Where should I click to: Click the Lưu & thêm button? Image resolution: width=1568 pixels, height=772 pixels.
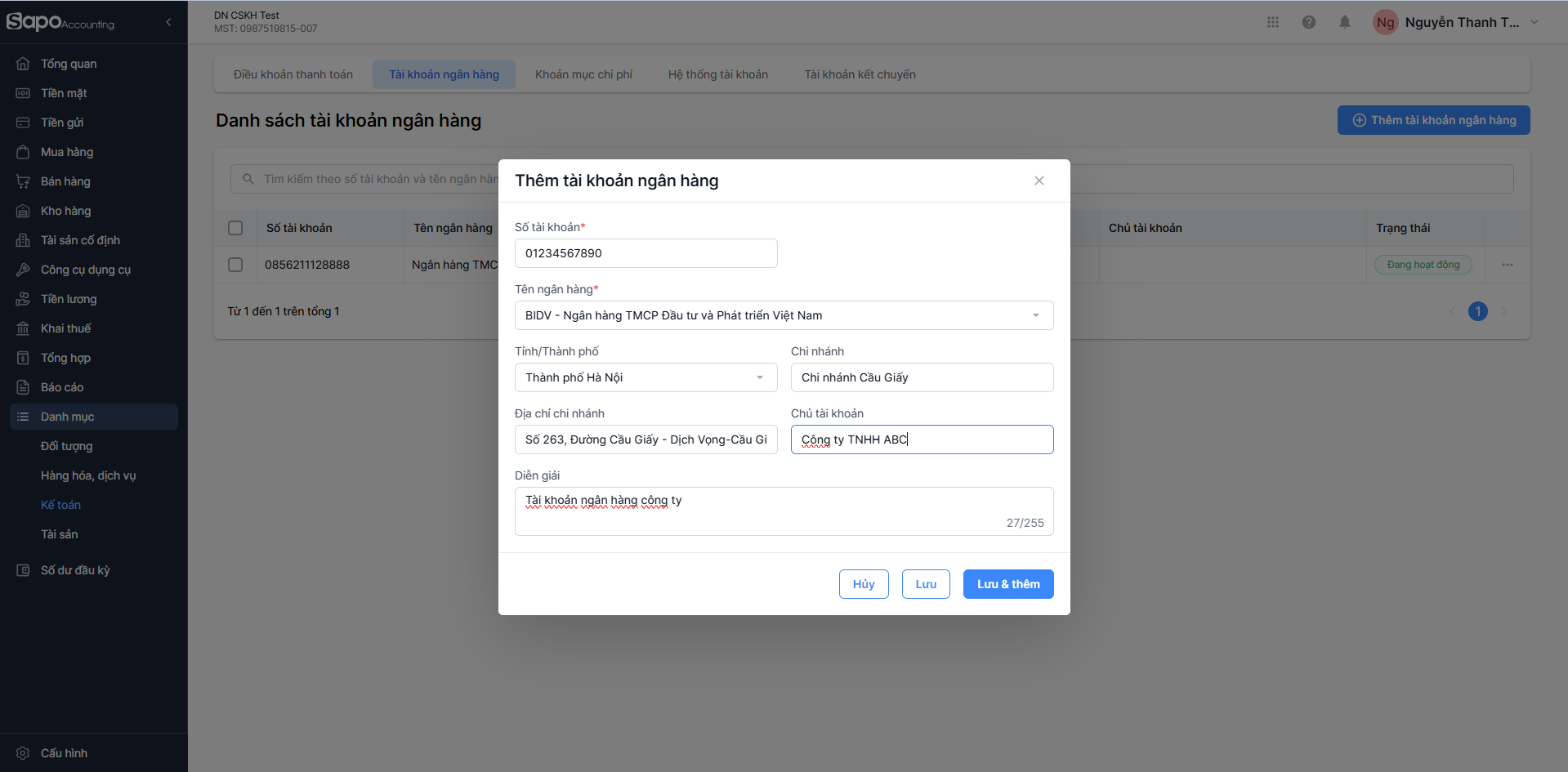tap(1007, 584)
